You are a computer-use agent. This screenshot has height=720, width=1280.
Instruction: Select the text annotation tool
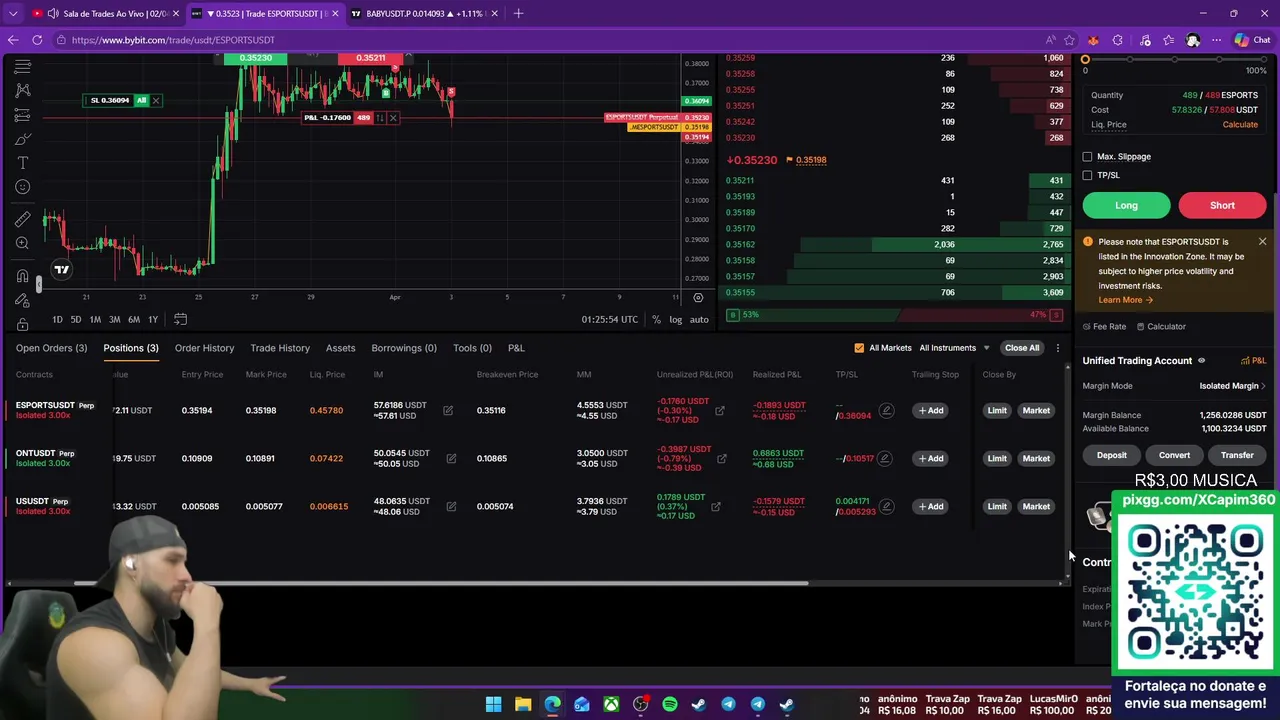point(22,163)
